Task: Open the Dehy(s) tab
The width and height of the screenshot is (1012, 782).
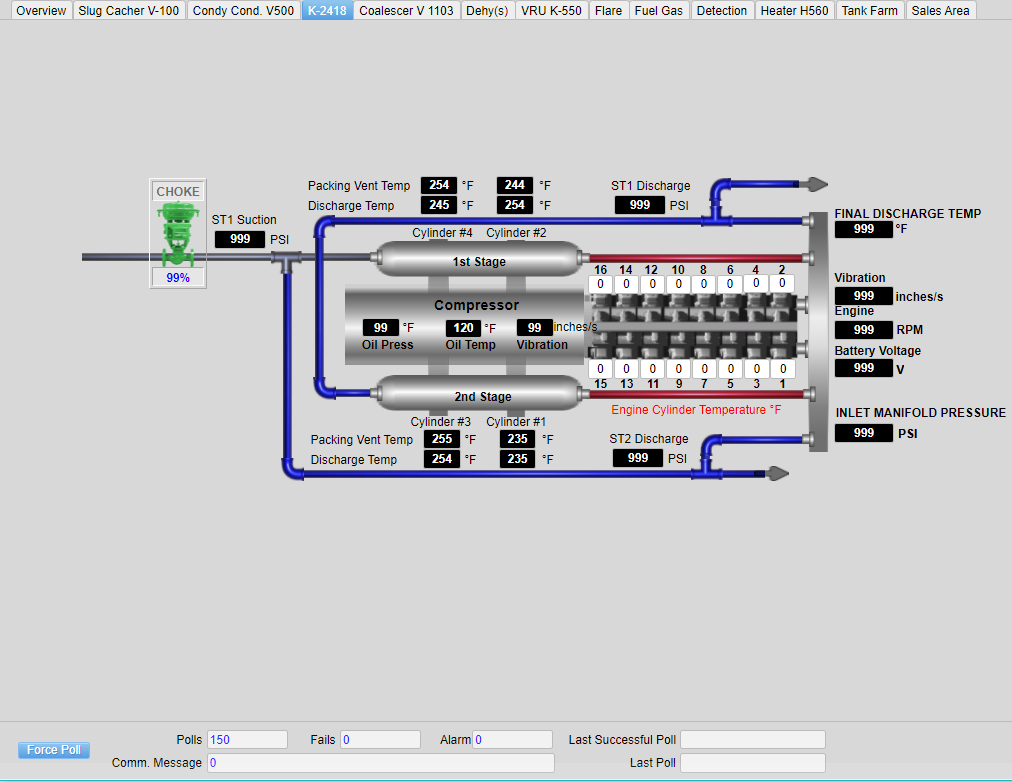Action: pos(487,10)
